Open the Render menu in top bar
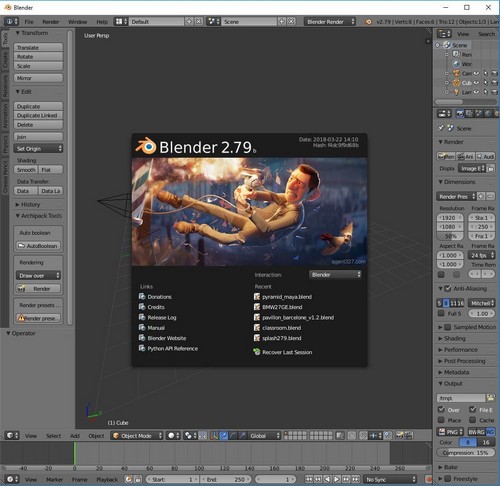 pos(51,22)
